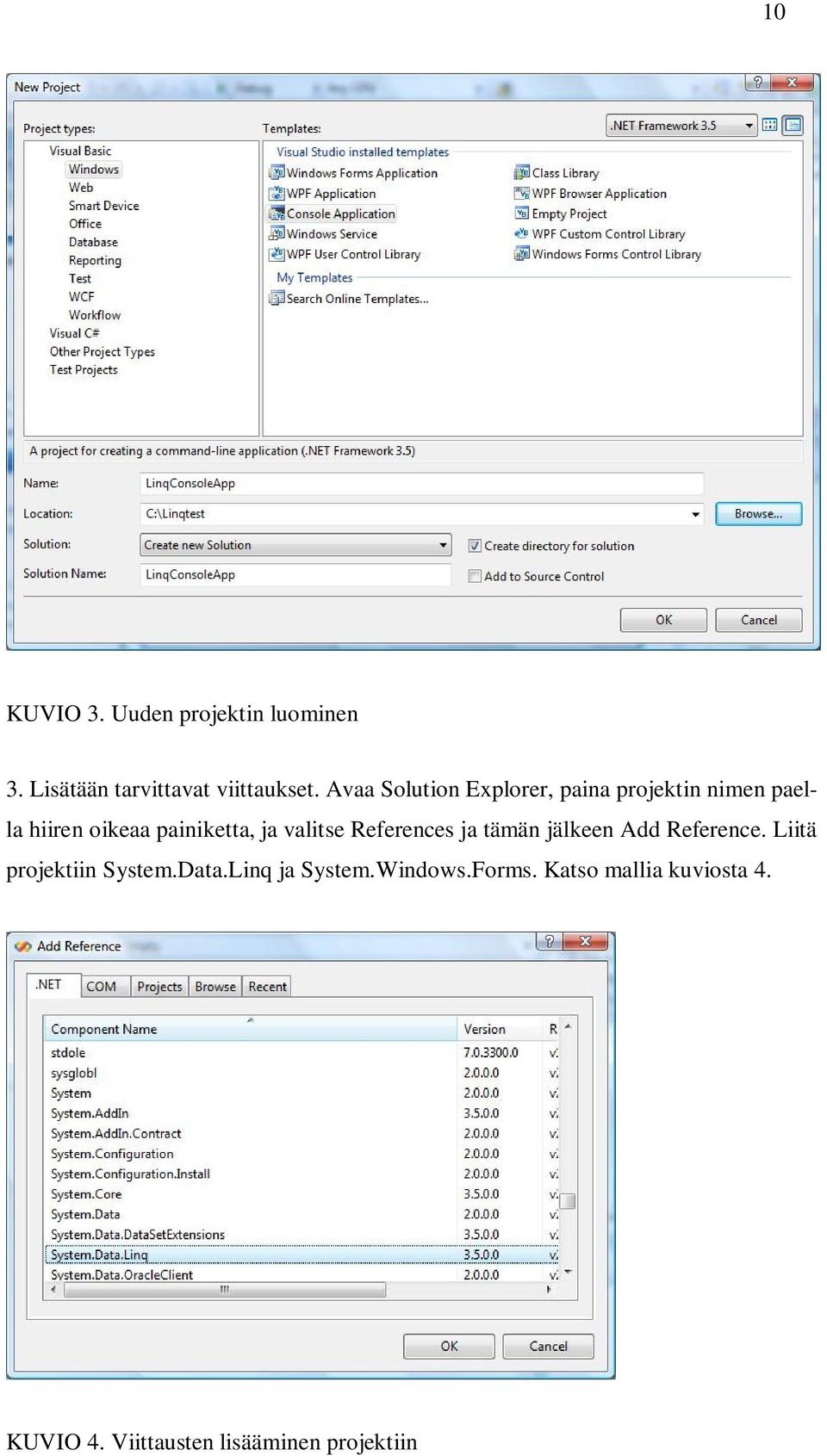
Task: Select Workflow project type
Action: click(x=95, y=315)
